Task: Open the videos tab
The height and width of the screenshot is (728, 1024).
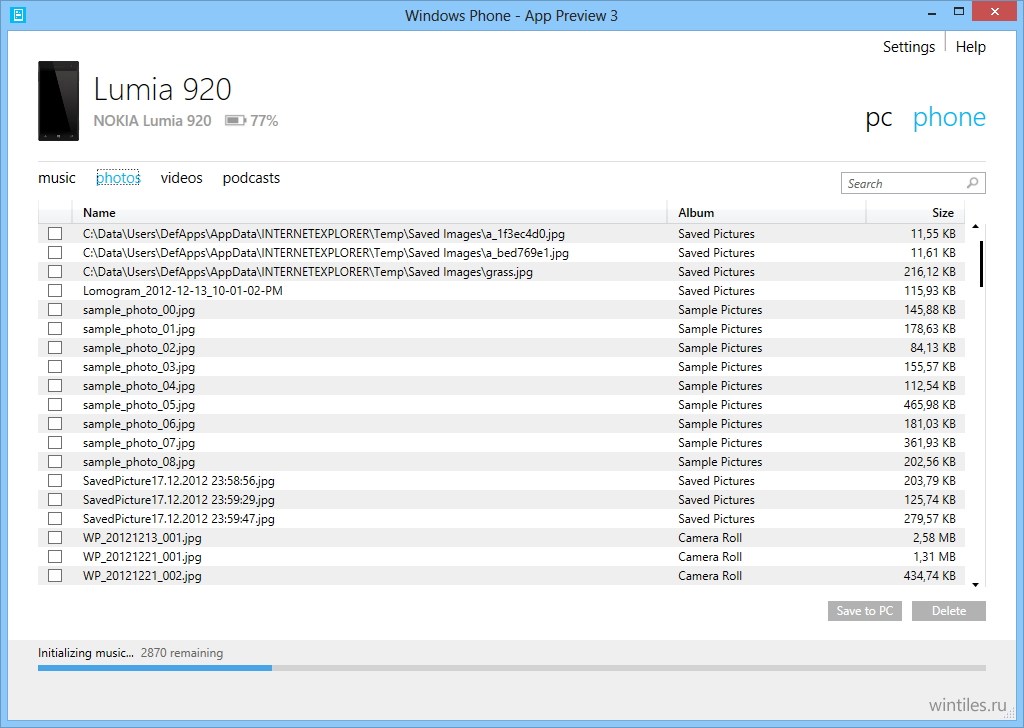Action: (182, 178)
